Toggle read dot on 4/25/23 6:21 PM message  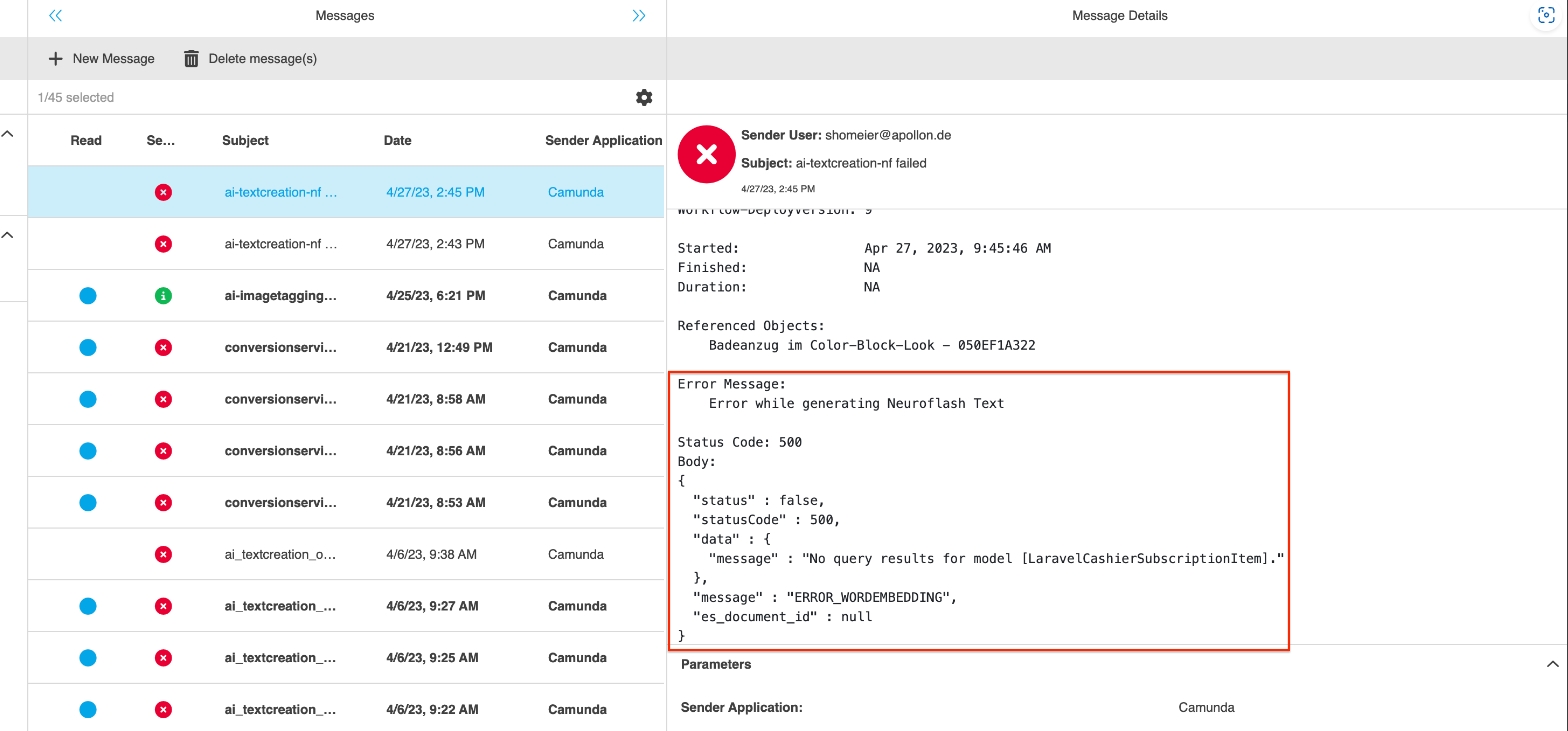pyautogui.click(x=88, y=295)
